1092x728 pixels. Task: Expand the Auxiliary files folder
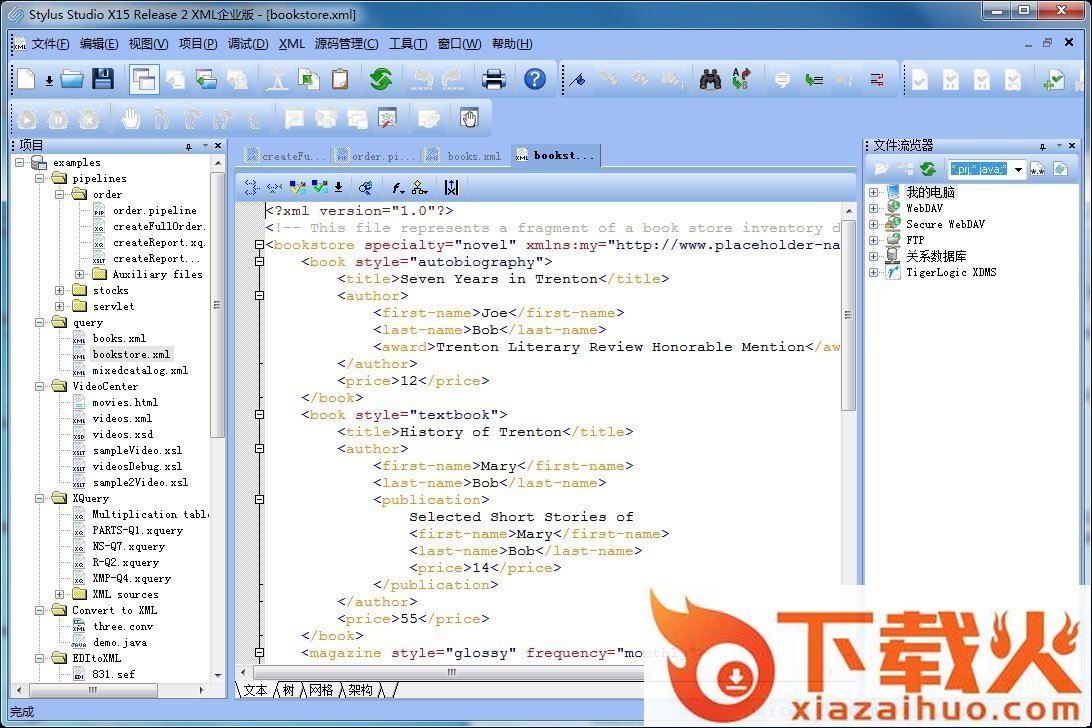79,274
